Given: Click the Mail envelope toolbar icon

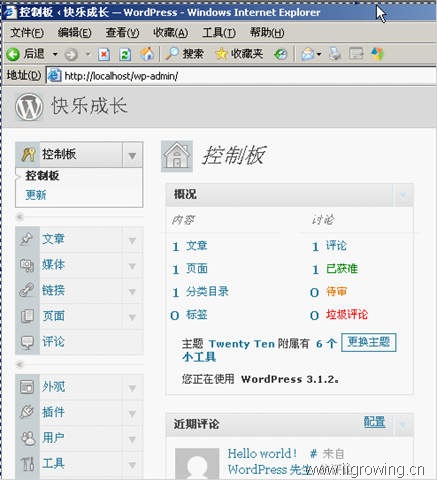Looking at the screenshot, I should point(308,54).
